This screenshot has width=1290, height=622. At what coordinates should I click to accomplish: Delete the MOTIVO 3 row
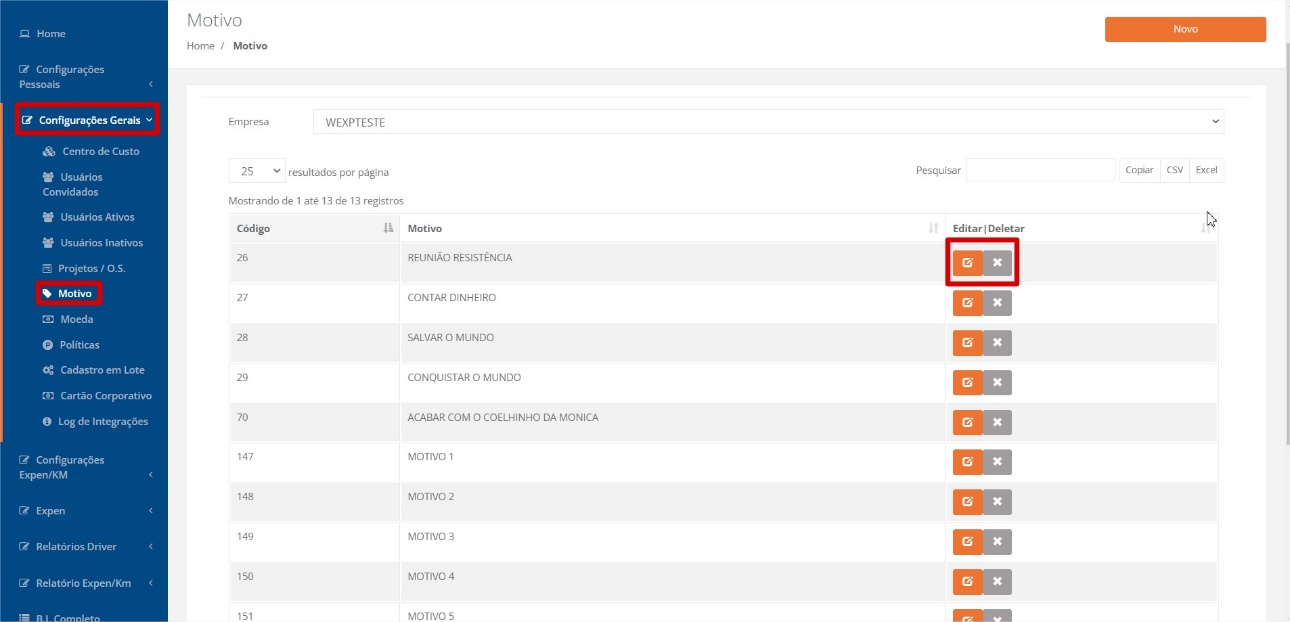(x=997, y=542)
